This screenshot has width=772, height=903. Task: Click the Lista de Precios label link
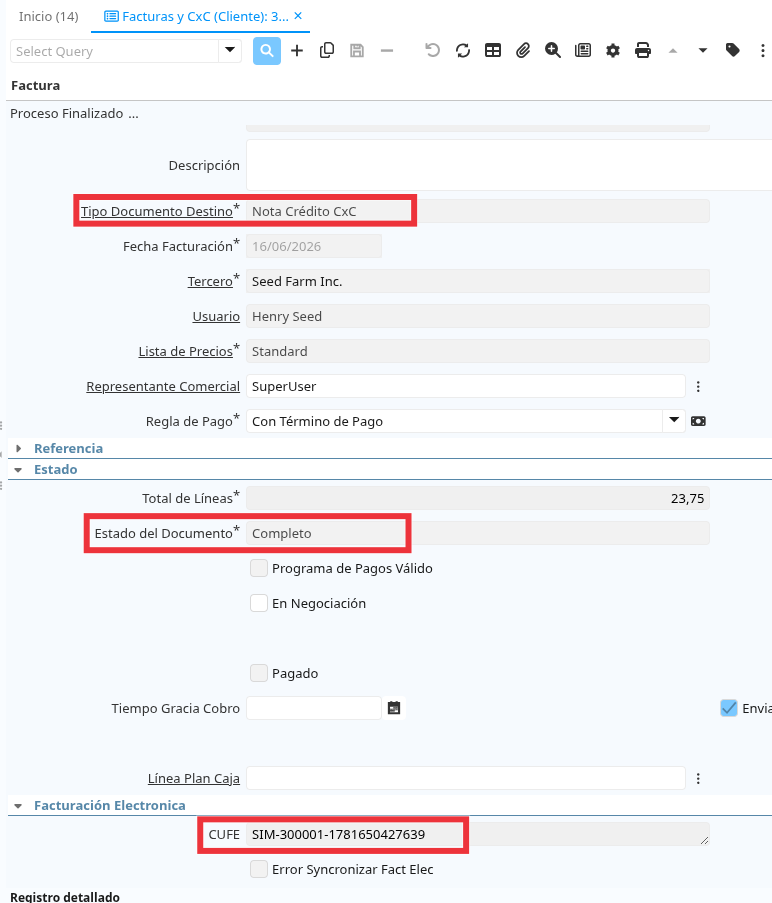[x=185, y=351]
